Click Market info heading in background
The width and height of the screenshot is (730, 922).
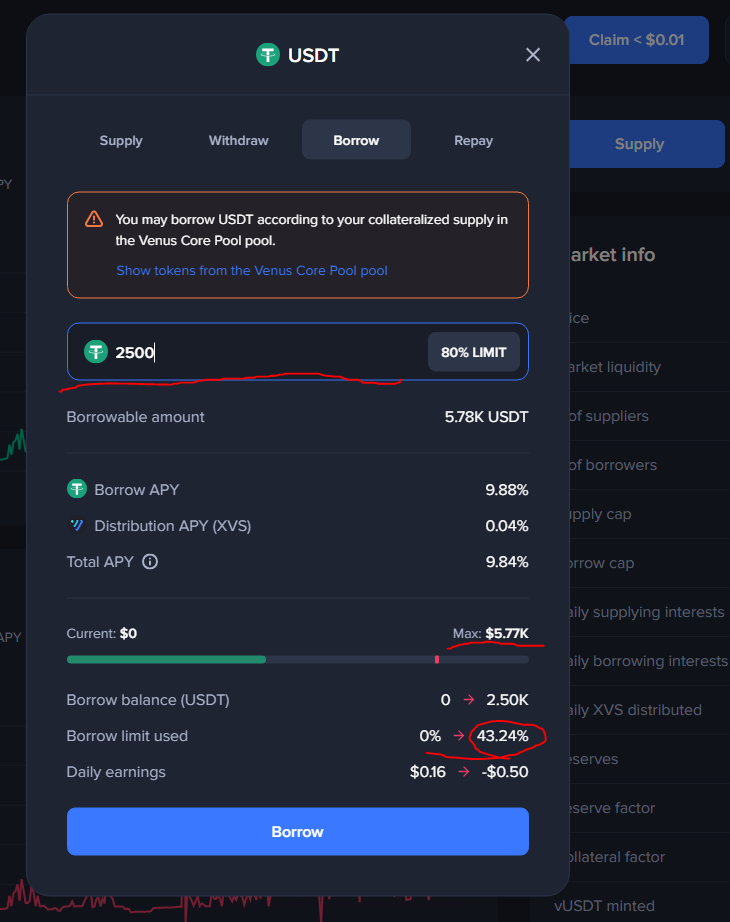pos(612,255)
